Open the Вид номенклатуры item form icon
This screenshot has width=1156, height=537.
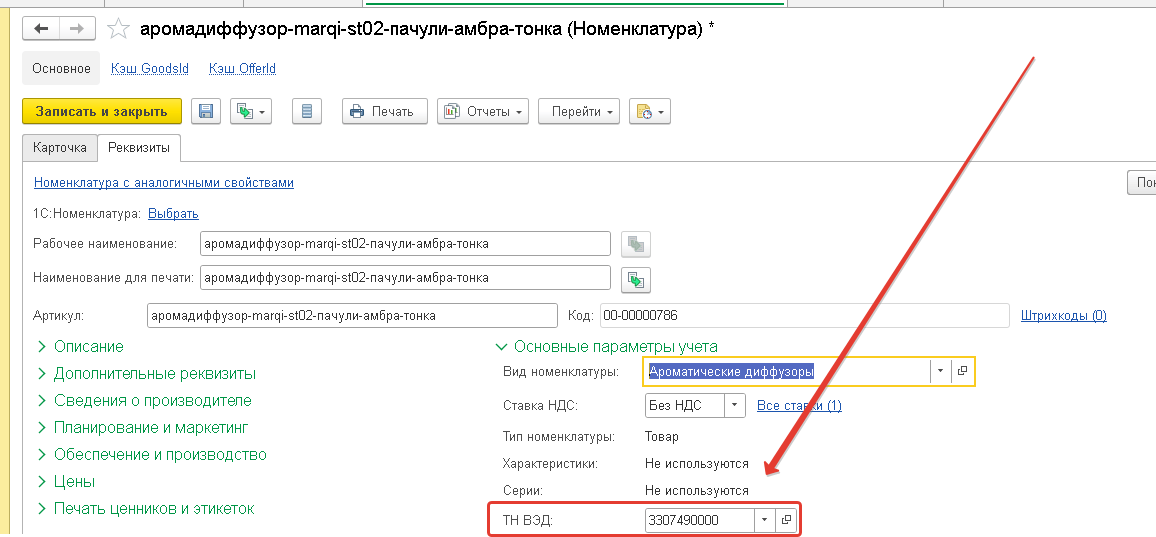[962, 372]
